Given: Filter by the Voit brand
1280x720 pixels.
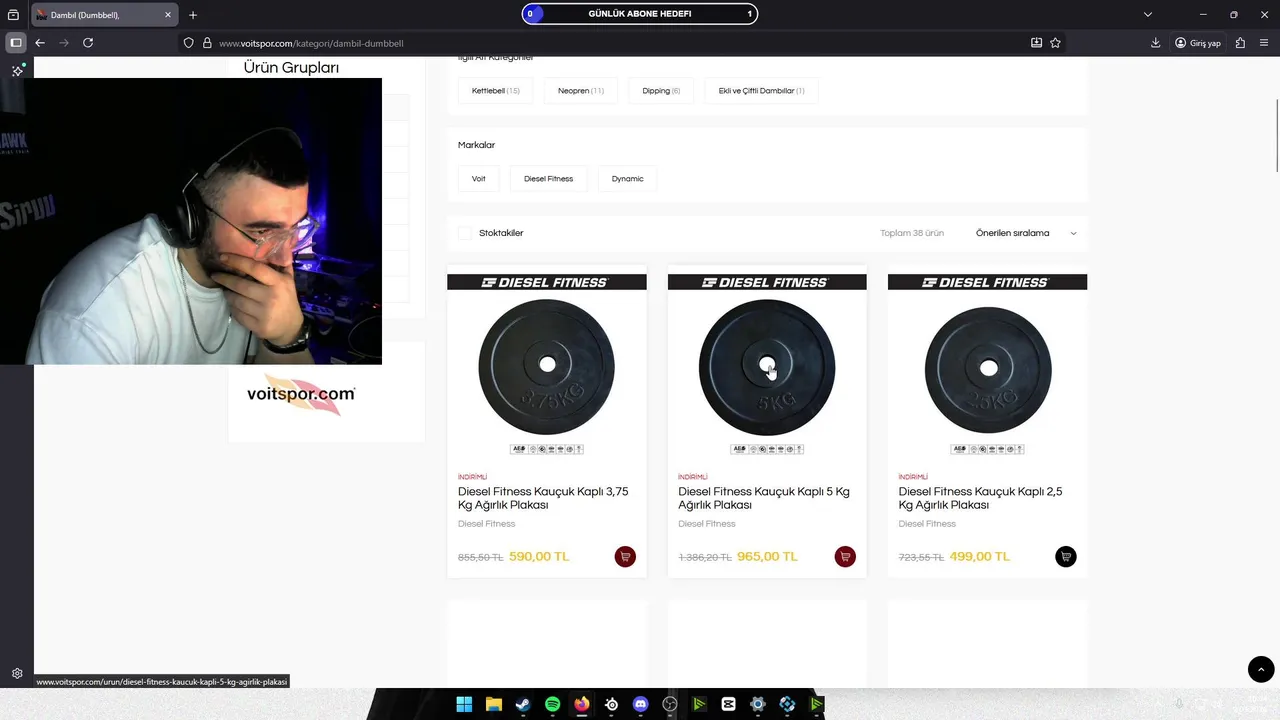Looking at the screenshot, I should [x=479, y=179].
